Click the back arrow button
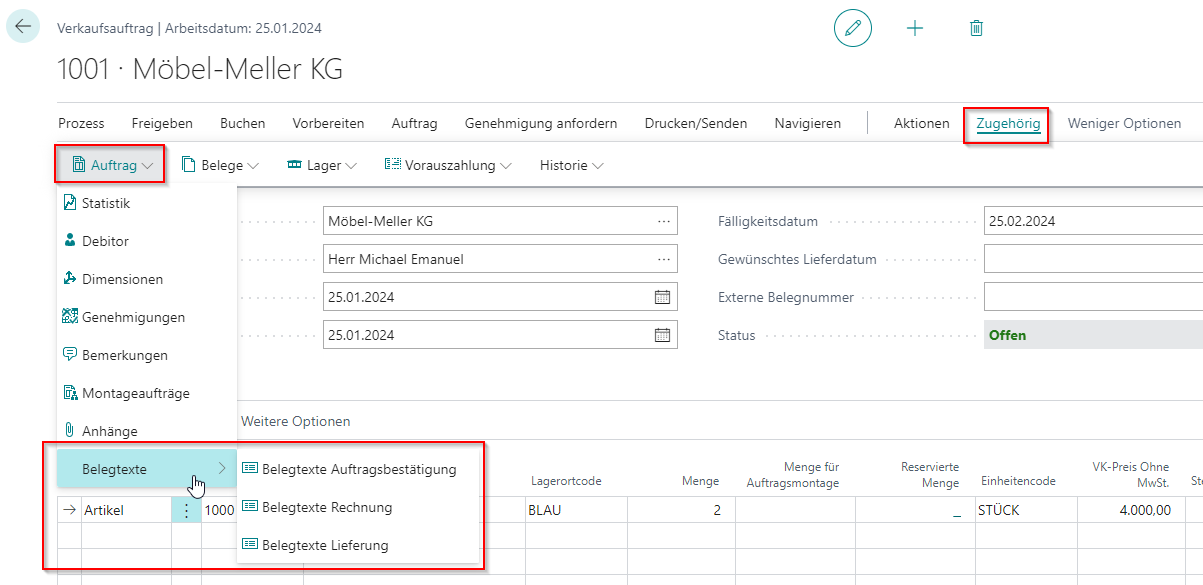Screen dimensions: 1203x585 (23, 27)
